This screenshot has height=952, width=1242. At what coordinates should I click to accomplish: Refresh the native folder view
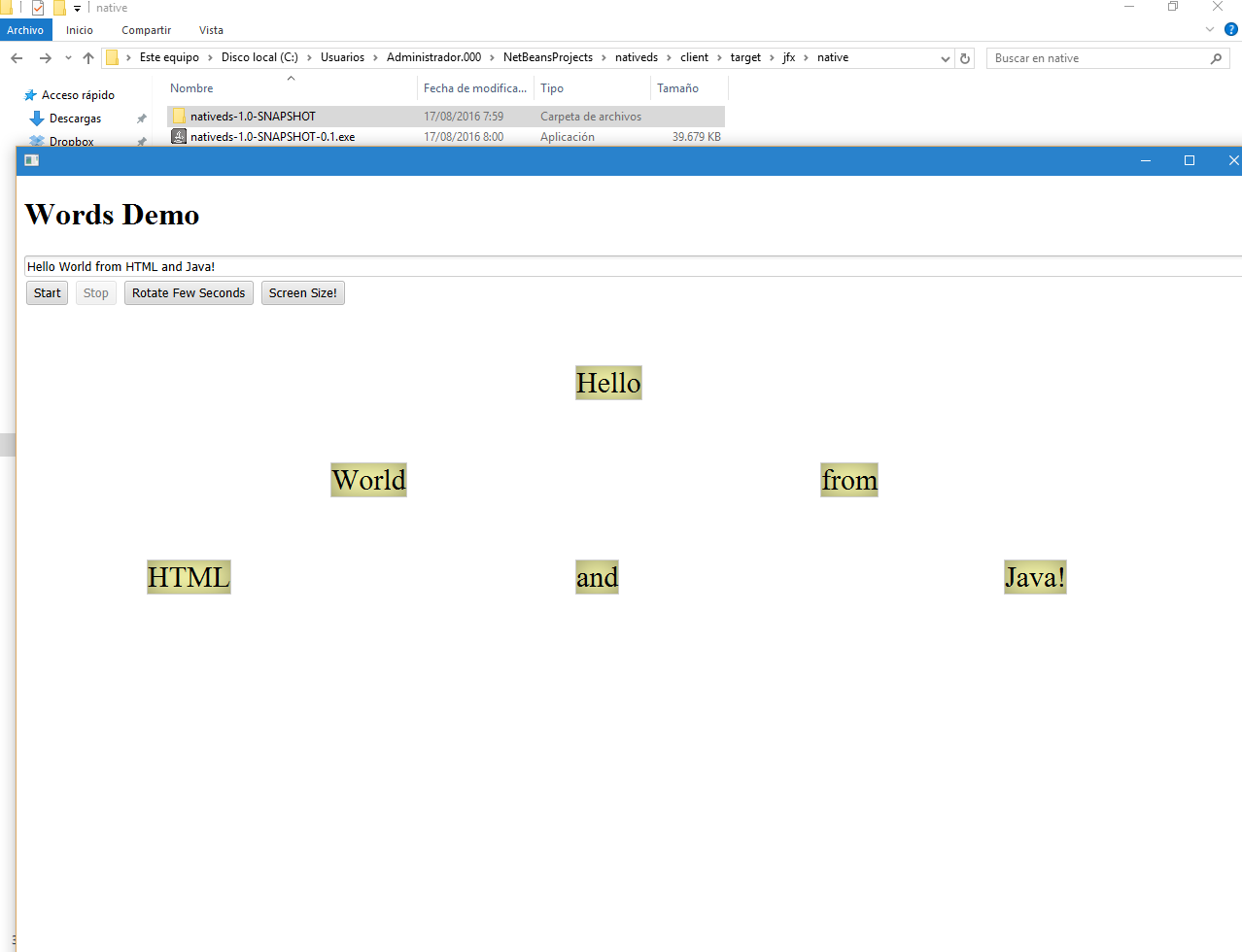[x=965, y=58]
